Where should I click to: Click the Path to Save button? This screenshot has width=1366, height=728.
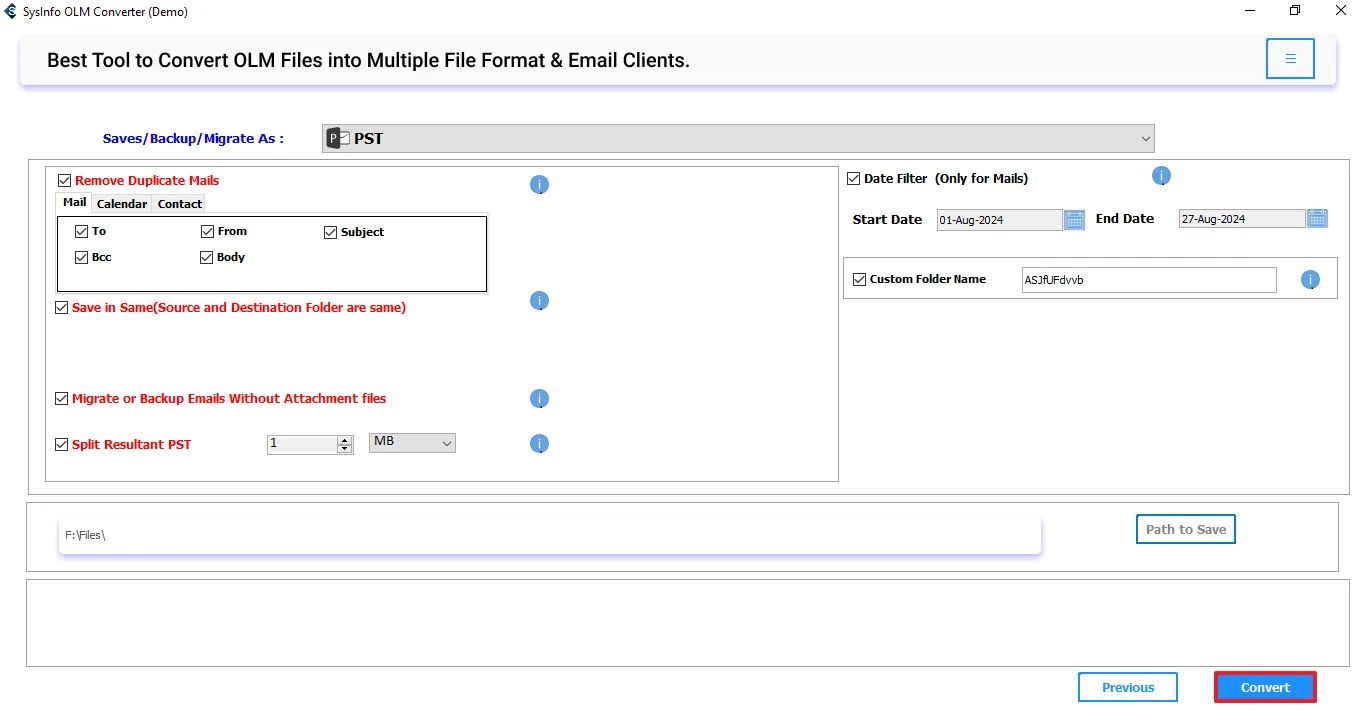coord(1185,530)
